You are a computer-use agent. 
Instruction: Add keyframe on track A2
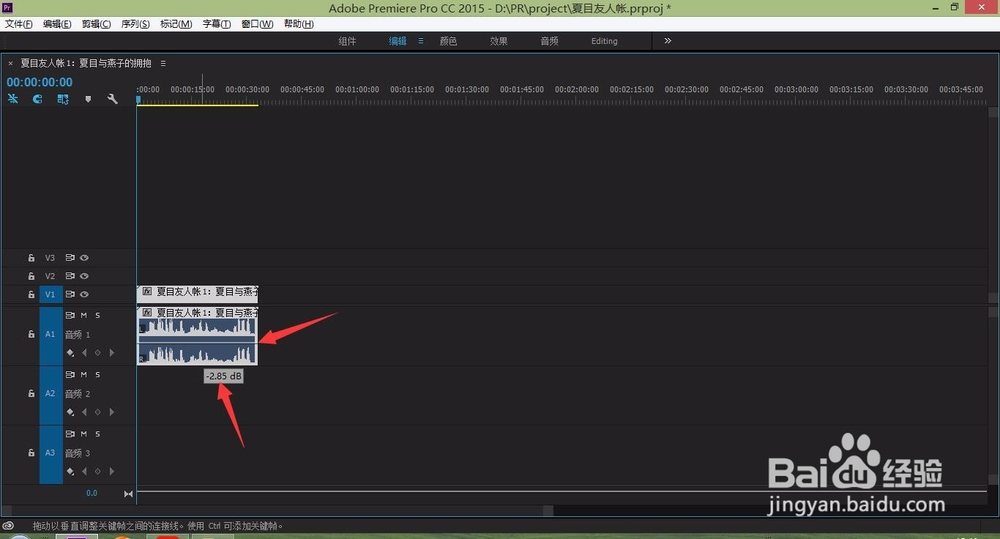(x=98, y=412)
